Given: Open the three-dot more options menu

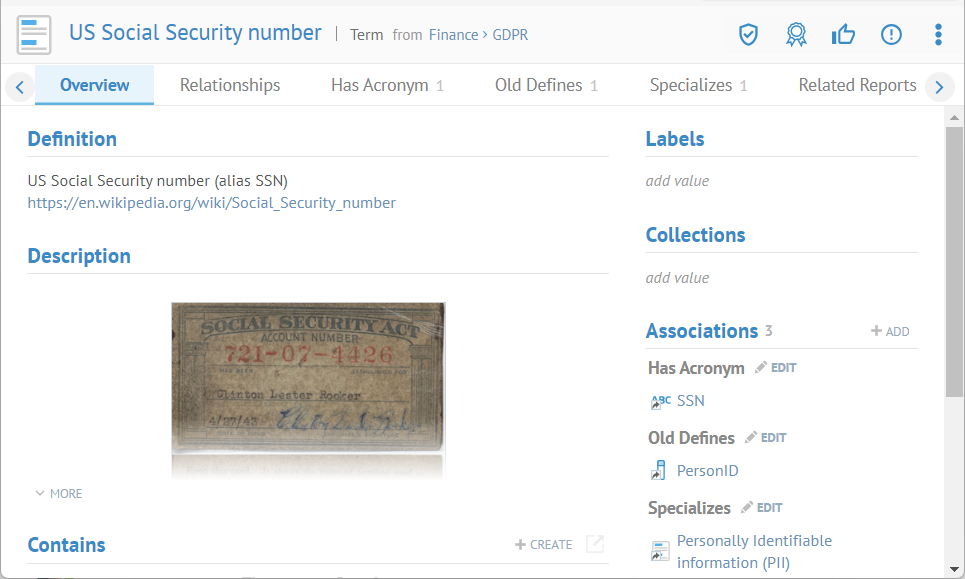Looking at the screenshot, I should tap(938, 35).
